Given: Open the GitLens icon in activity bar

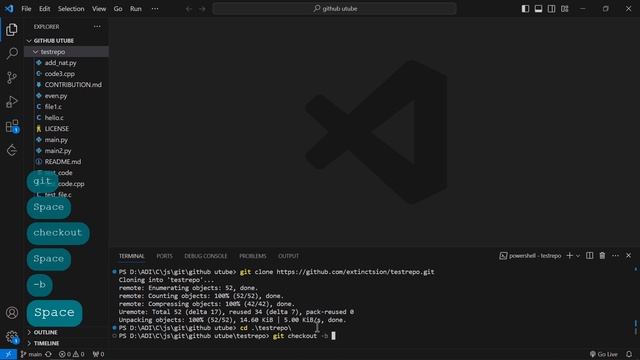Looking at the screenshot, I should pyautogui.click(x=12, y=150).
